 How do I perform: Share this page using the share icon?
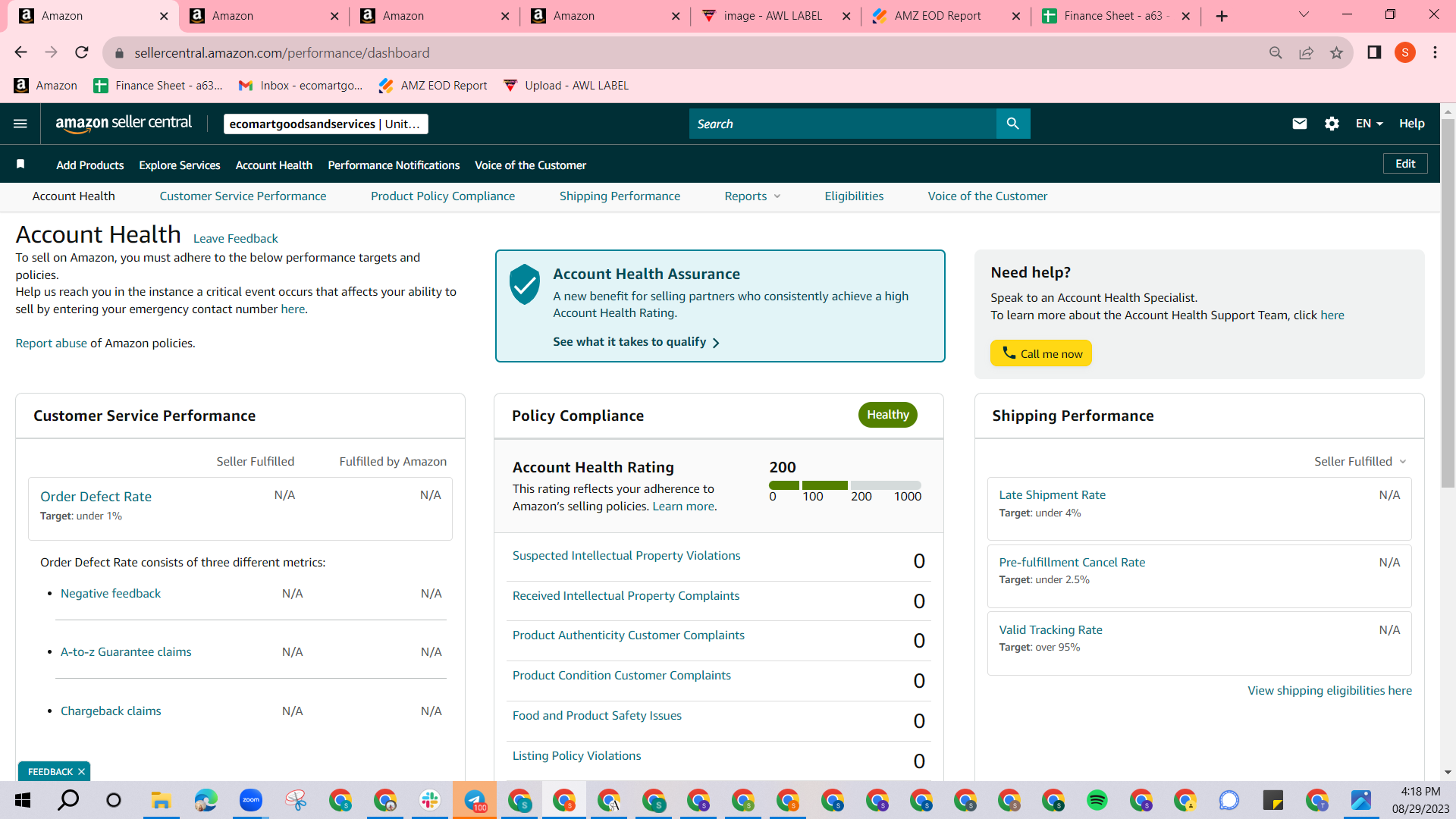[1306, 52]
